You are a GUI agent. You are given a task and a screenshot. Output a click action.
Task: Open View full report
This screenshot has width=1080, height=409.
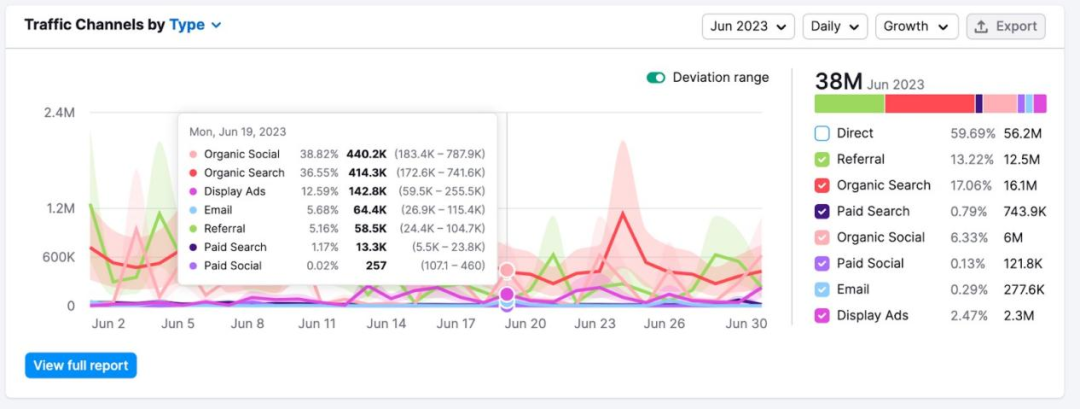click(81, 365)
